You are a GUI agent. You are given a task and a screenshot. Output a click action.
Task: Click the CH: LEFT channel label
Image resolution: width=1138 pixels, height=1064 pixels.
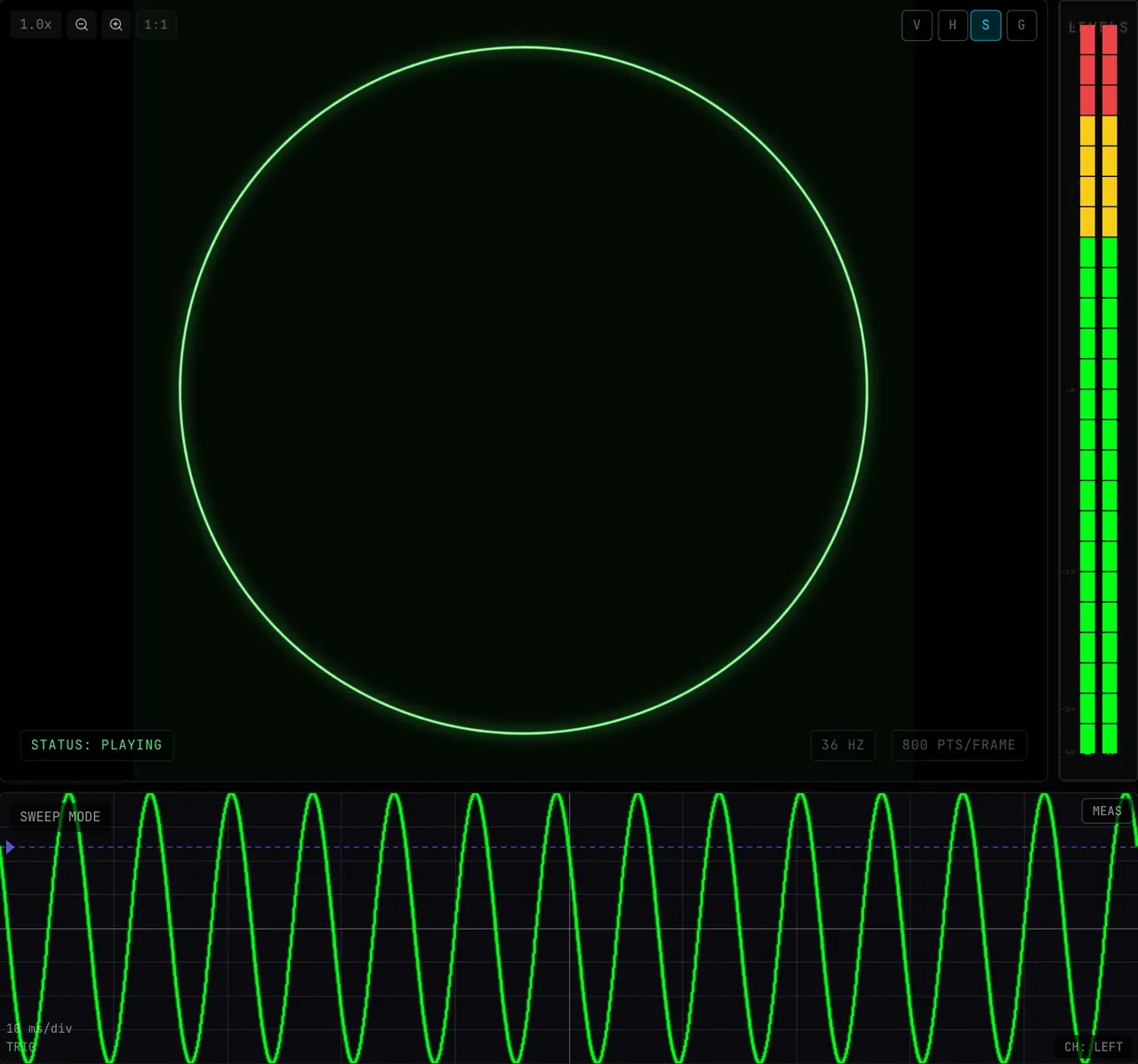[1094, 1047]
